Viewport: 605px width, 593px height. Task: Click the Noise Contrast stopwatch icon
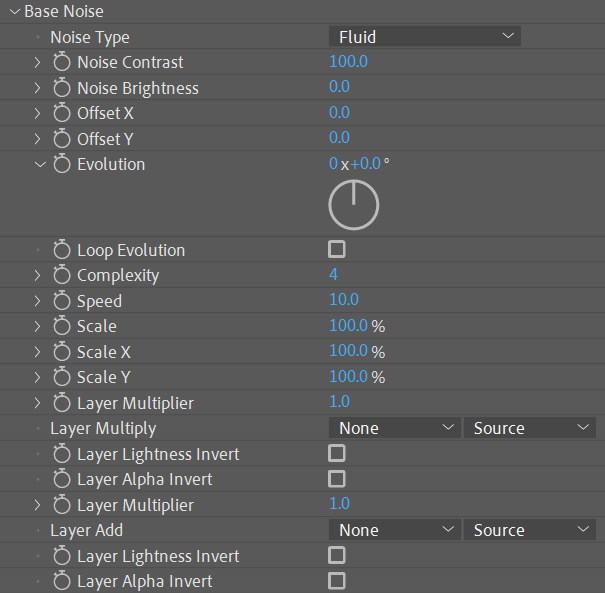click(x=62, y=62)
